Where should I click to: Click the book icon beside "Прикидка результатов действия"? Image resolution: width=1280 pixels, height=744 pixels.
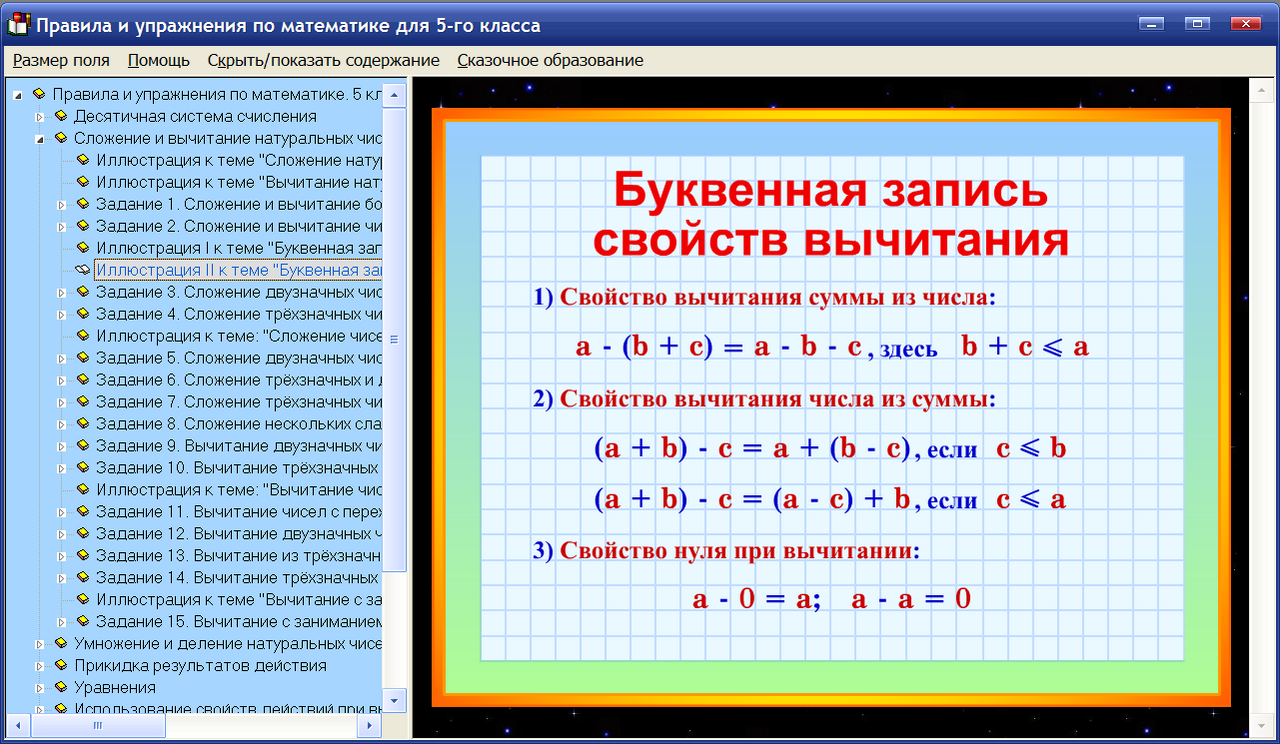coord(62,665)
